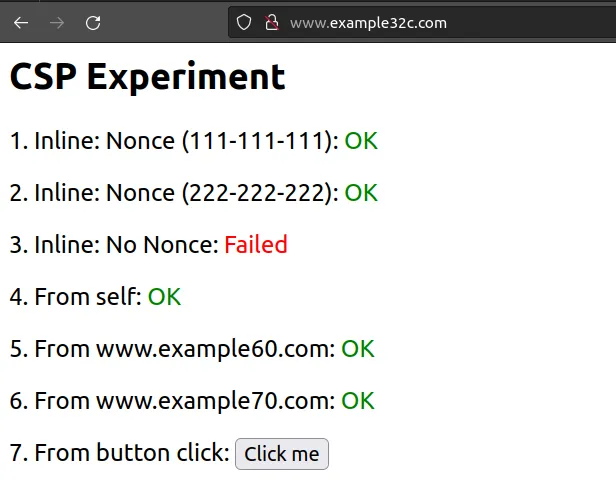Focus the www.example32c.com address bar
This screenshot has height=500, width=616.
400,22
